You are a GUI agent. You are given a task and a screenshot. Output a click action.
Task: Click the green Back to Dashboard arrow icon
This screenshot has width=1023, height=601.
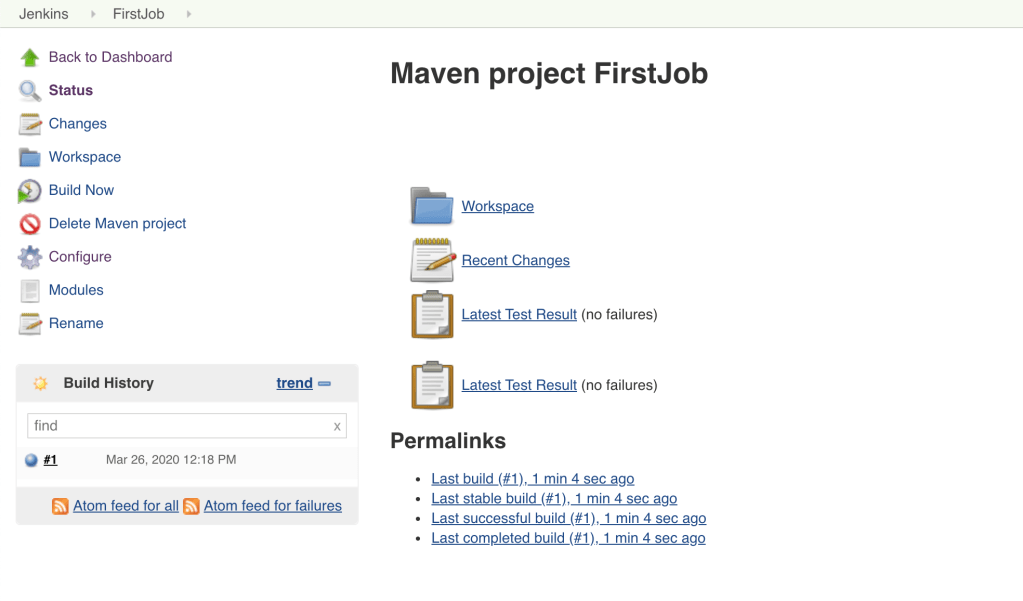click(30, 58)
